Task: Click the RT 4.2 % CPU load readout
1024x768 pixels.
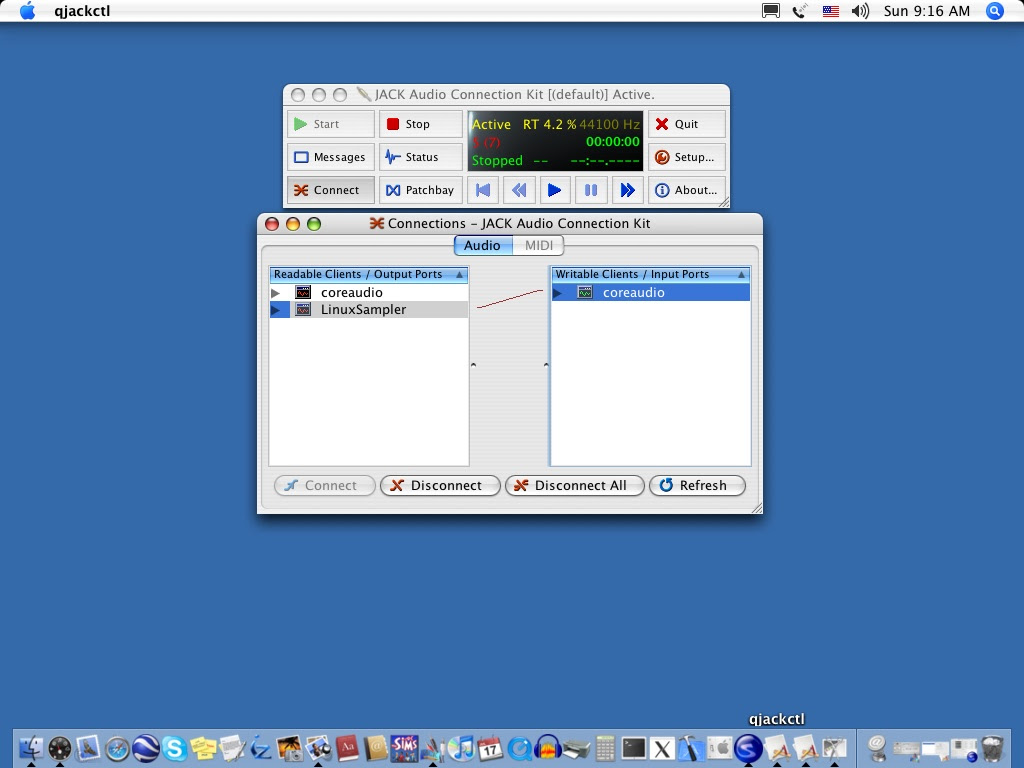Action: pos(549,124)
